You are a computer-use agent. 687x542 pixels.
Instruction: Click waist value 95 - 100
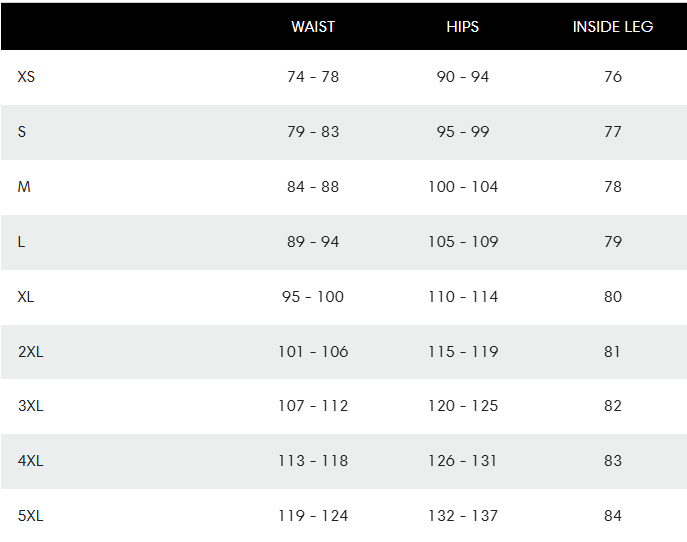pyautogui.click(x=313, y=297)
